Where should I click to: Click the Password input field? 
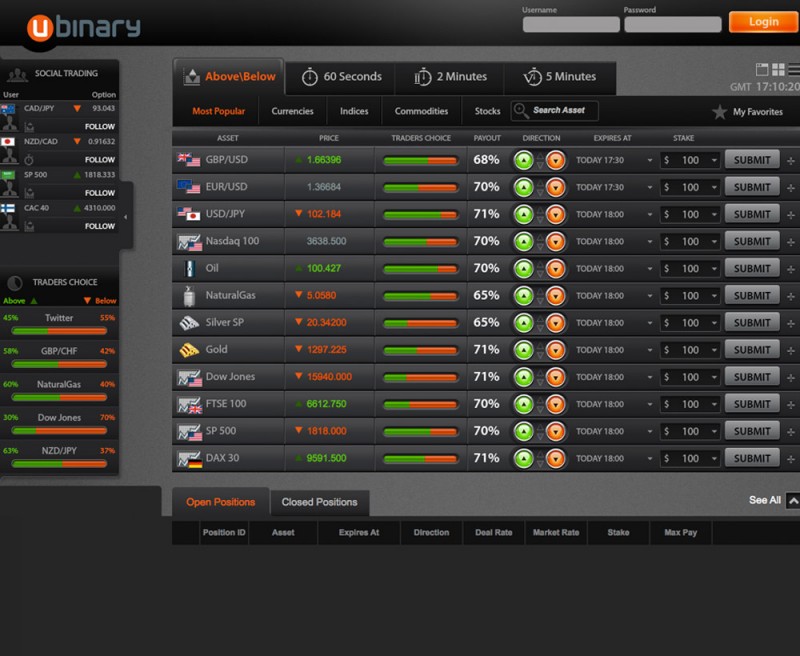672,24
